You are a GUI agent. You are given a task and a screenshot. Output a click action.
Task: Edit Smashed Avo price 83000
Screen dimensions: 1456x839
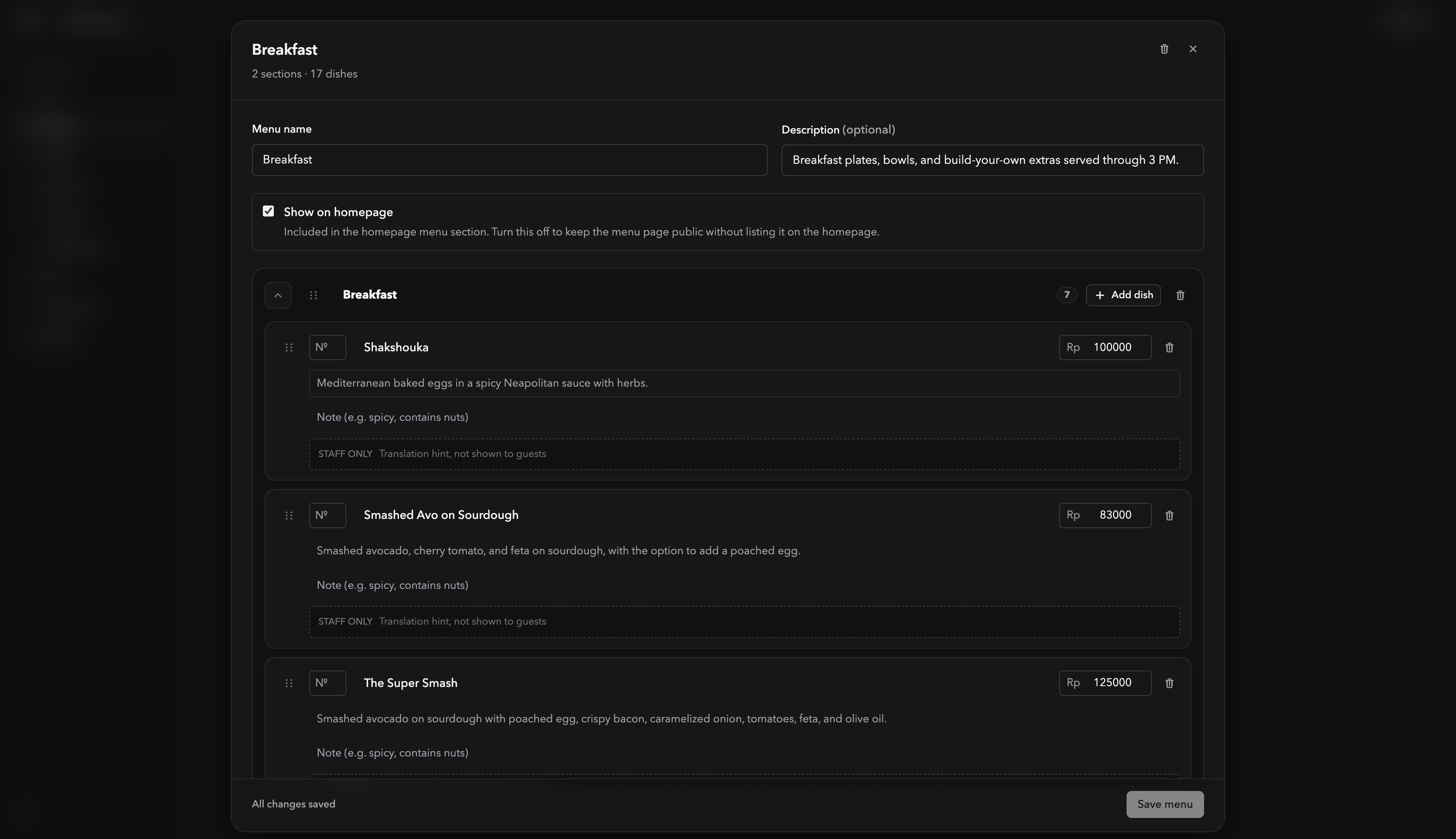point(1105,515)
